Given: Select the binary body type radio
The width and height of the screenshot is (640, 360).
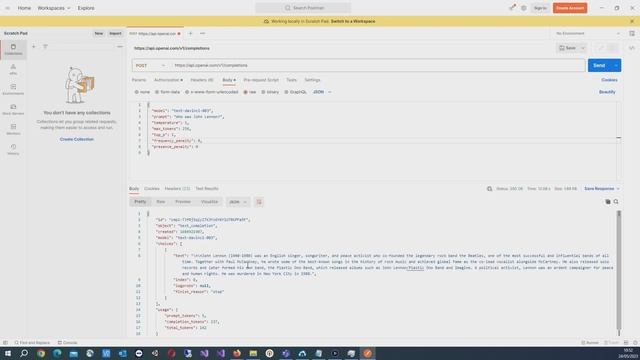Looking at the screenshot, I should pos(270,92).
